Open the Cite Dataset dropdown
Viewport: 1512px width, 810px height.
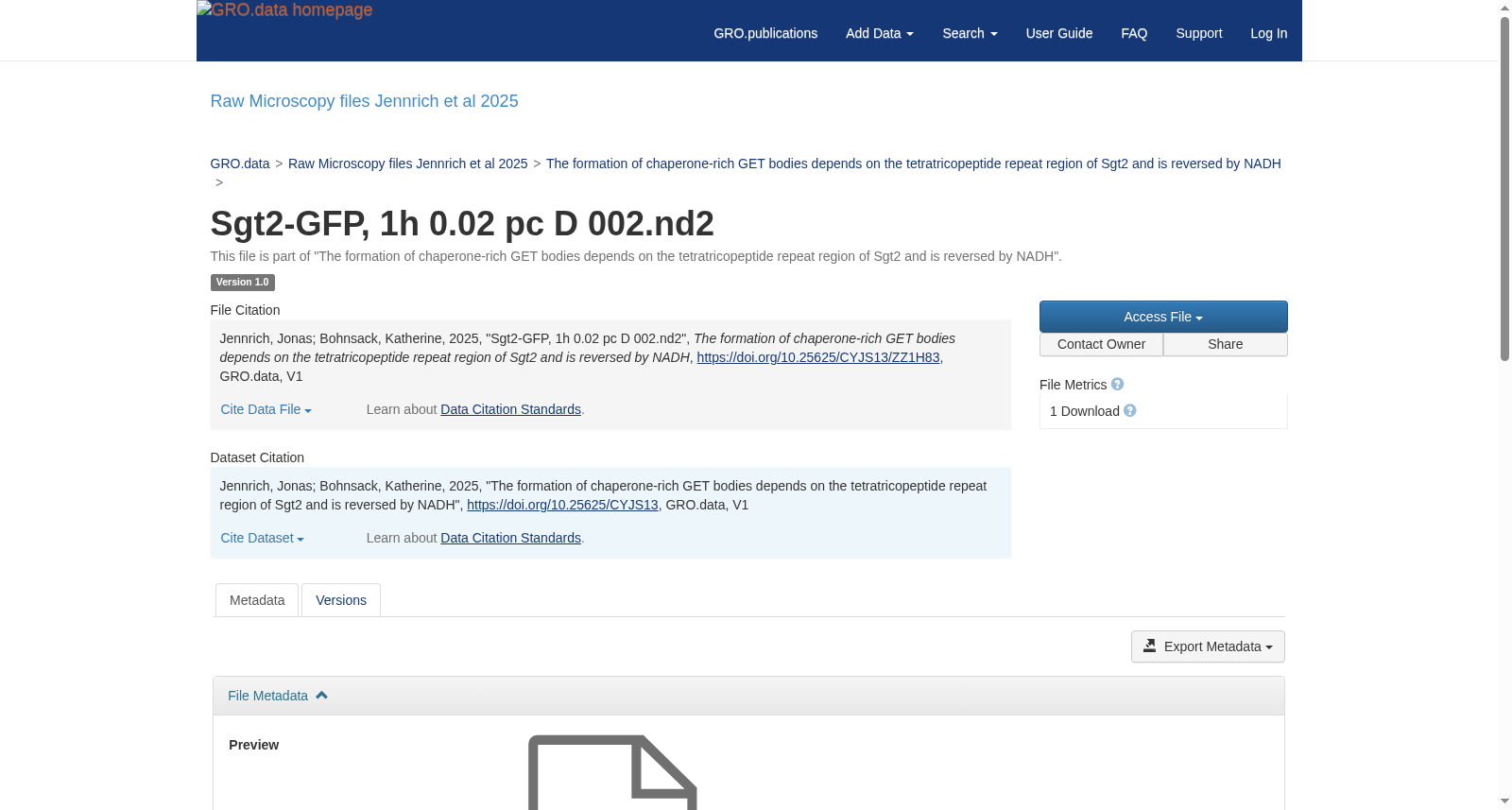coord(262,538)
